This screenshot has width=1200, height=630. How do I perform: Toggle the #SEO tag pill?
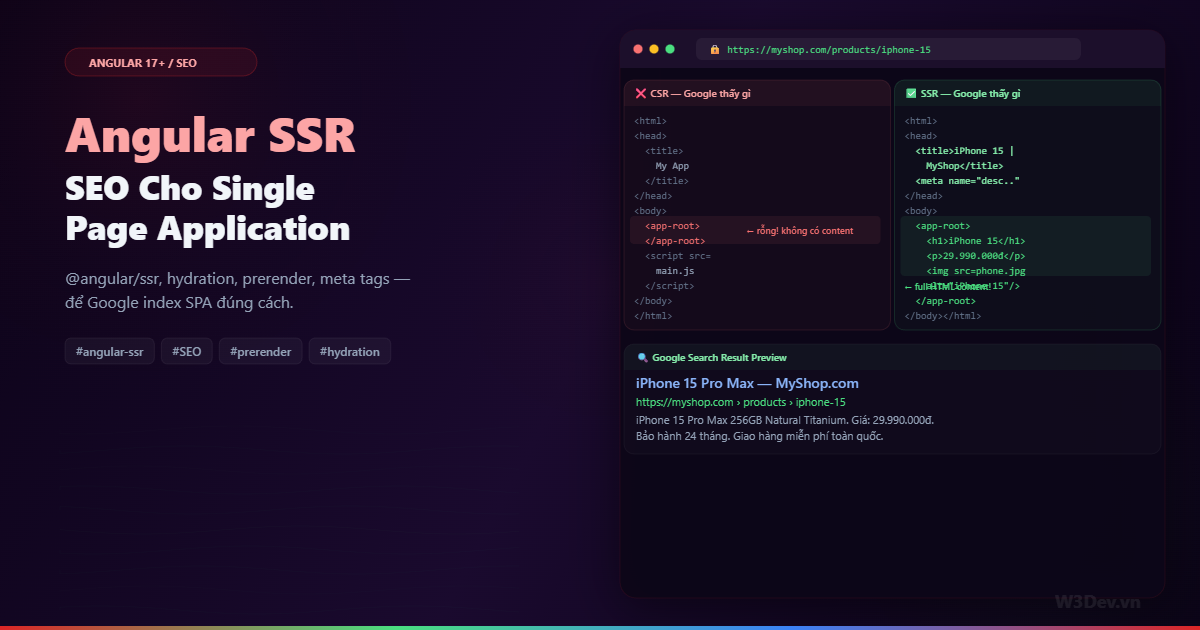[186, 351]
